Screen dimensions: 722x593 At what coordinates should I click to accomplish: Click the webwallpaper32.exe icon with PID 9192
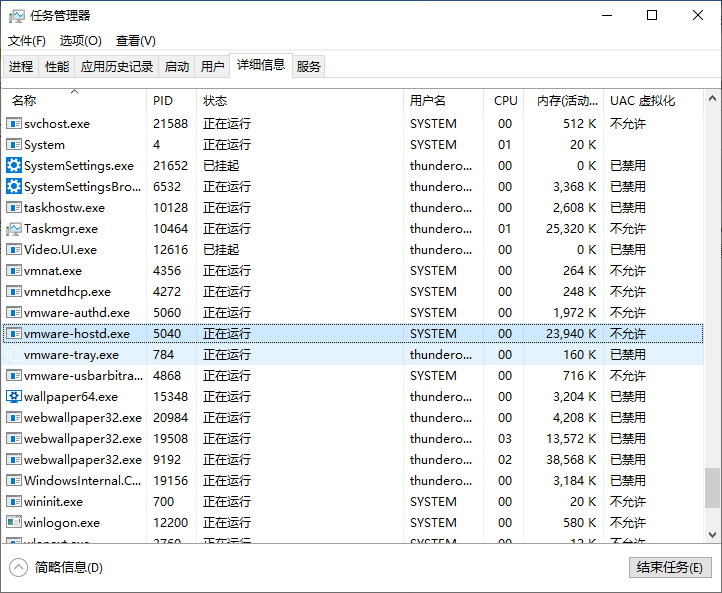pos(14,459)
